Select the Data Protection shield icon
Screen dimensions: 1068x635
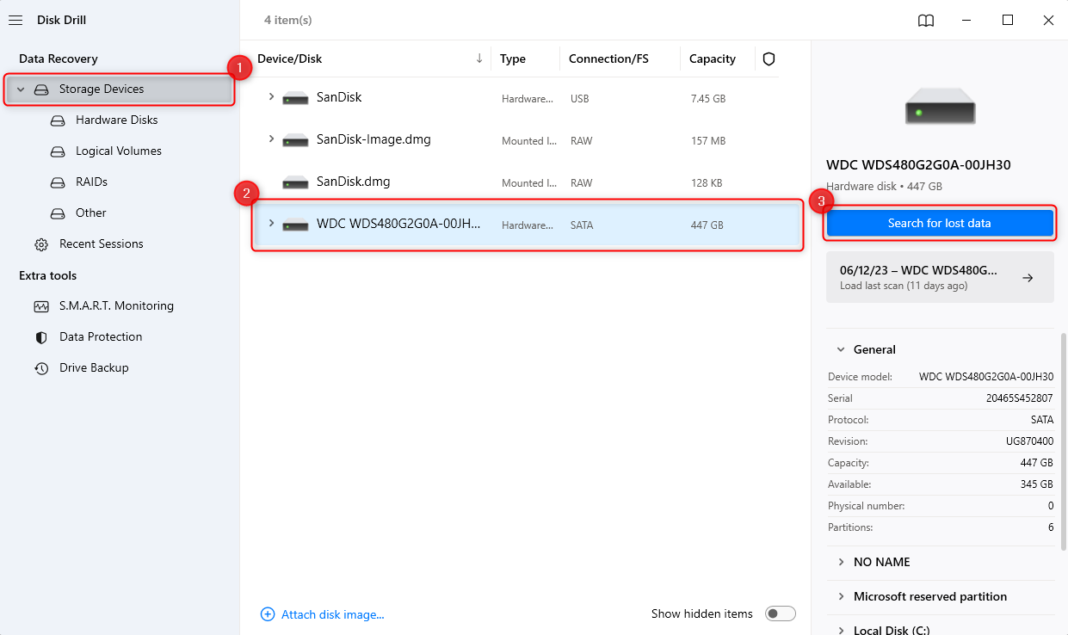point(40,337)
